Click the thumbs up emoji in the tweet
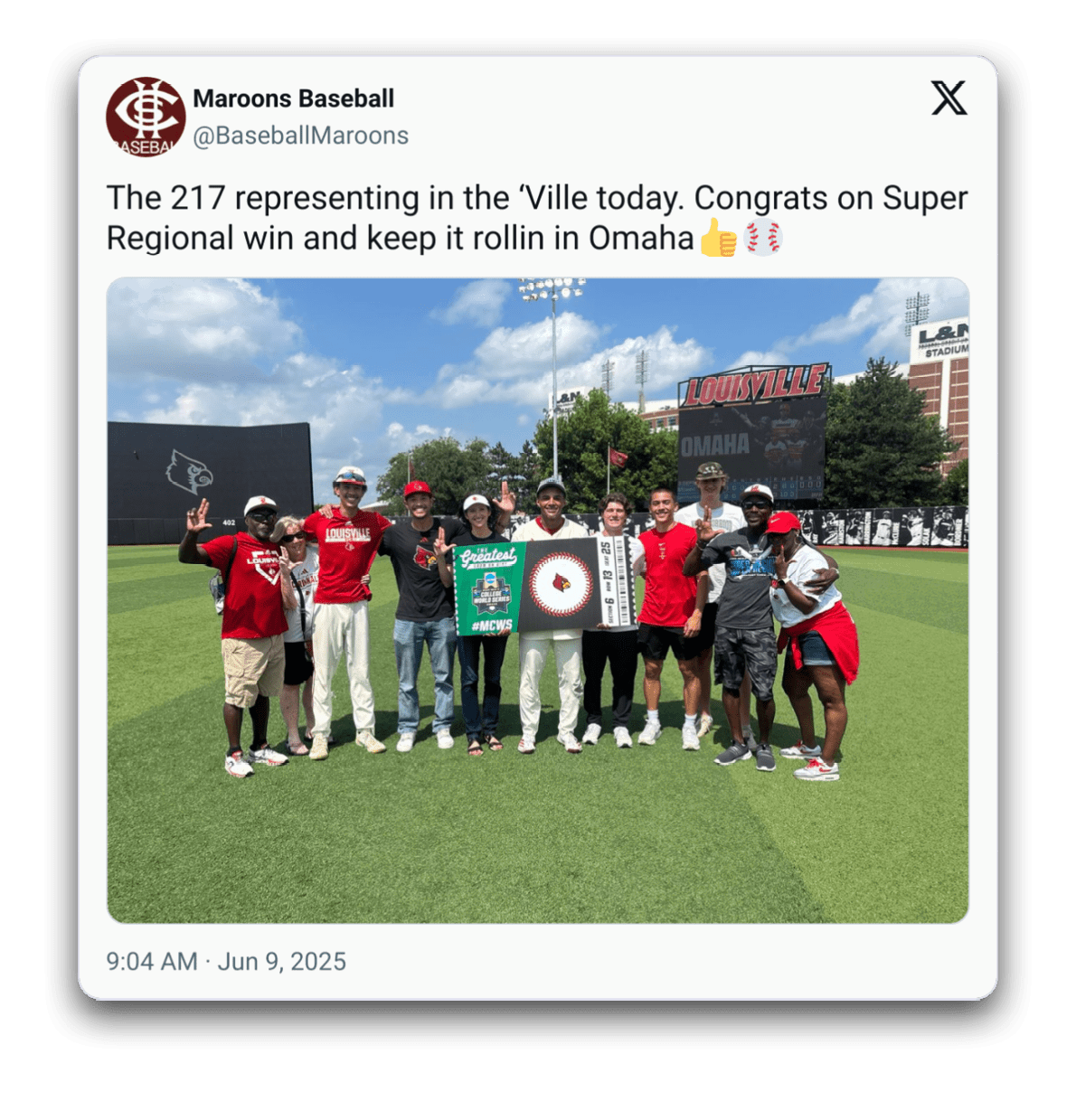Screen dimensions: 1076x1120 click(x=719, y=238)
